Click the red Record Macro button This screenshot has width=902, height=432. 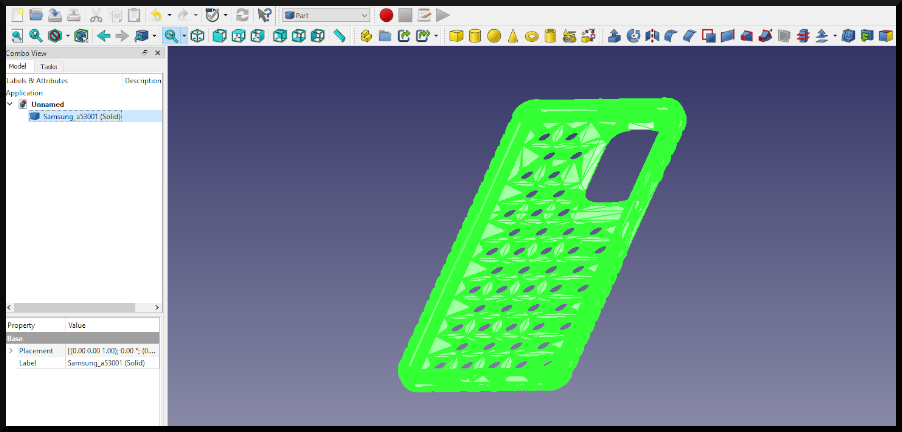click(387, 15)
